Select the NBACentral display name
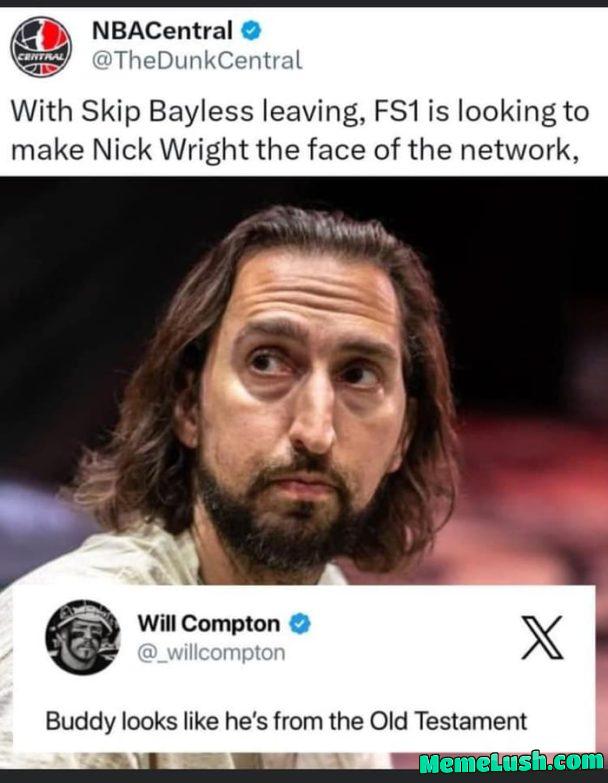 coord(162,31)
